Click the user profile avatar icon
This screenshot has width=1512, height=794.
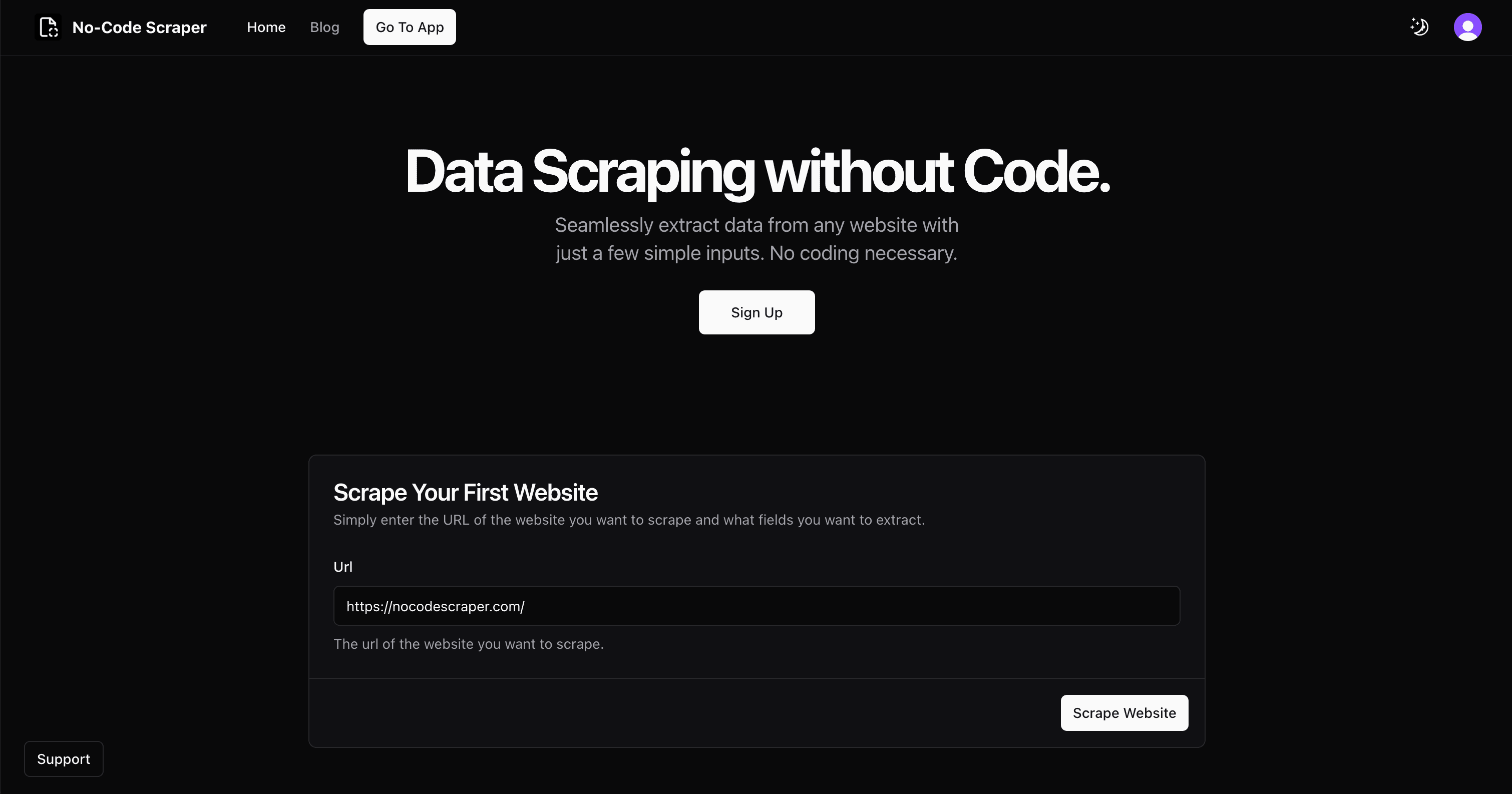tap(1467, 27)
